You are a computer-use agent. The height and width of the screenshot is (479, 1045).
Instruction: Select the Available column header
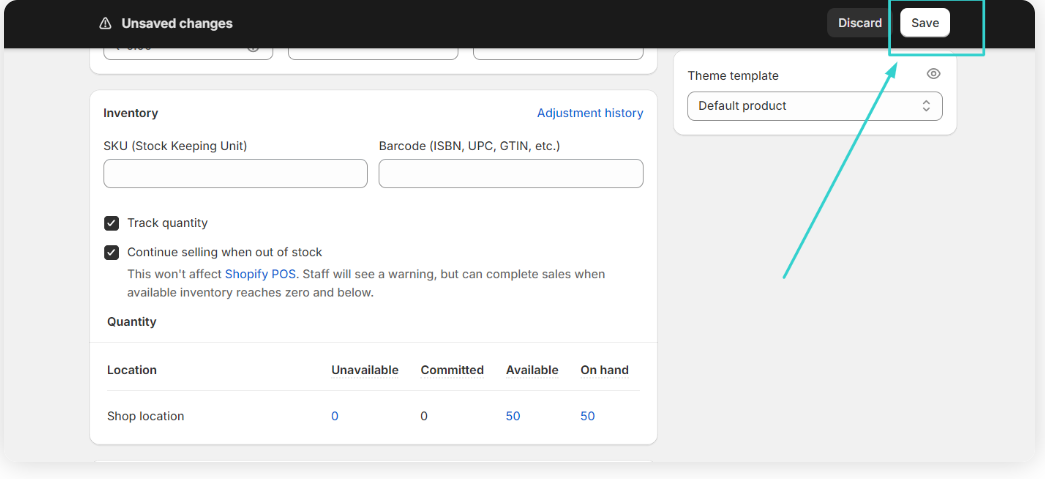(x=531, y=370)
